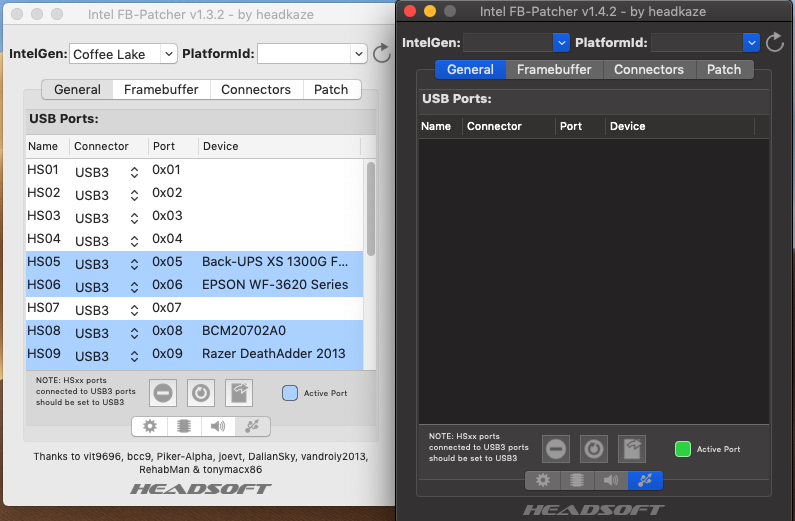Click Back-UPS XS 1300G device entry
Viewport: 795px width, 521px height.
click(x=275, y=262)
